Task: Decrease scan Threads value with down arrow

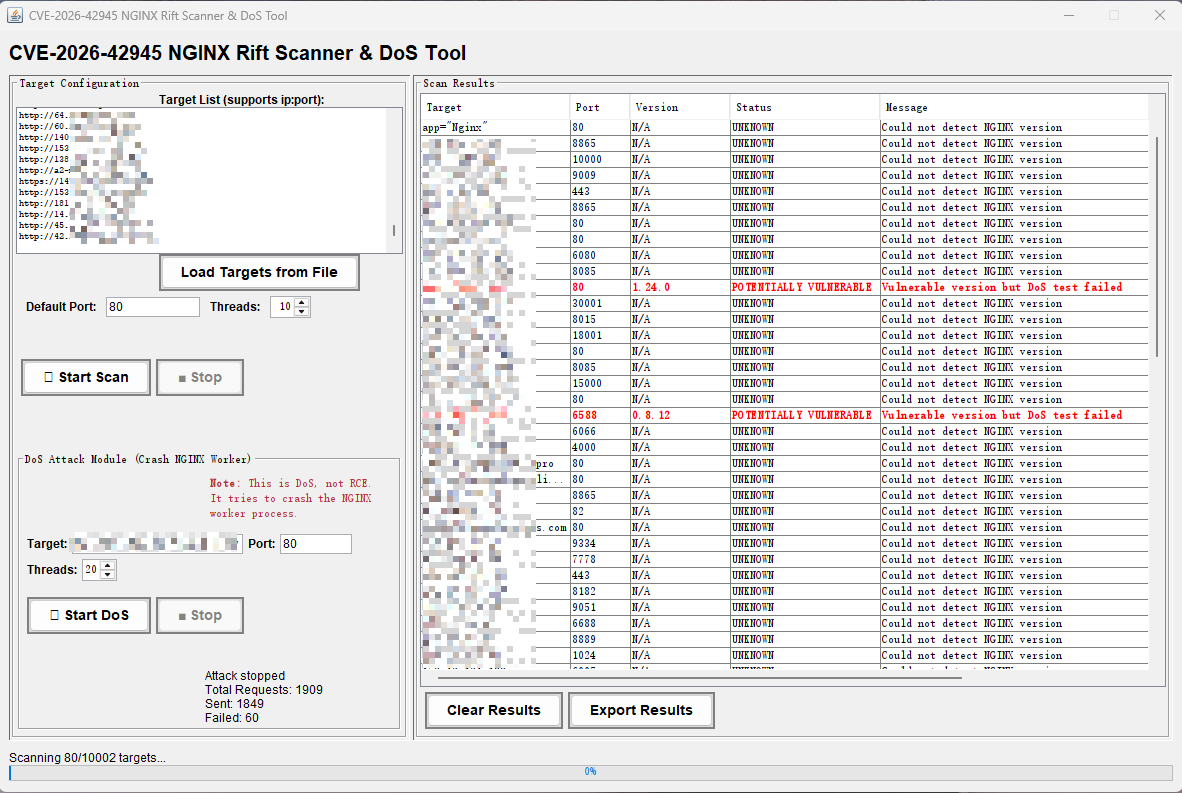Action: click(x=302, y=311)
